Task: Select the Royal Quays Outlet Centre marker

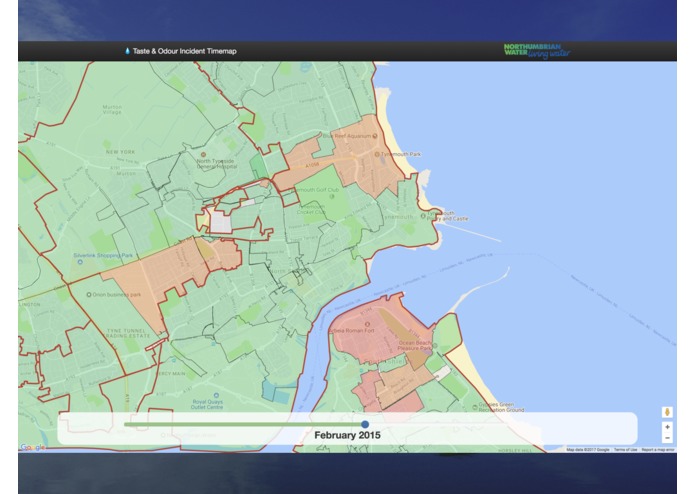Action: click(216, 396)
